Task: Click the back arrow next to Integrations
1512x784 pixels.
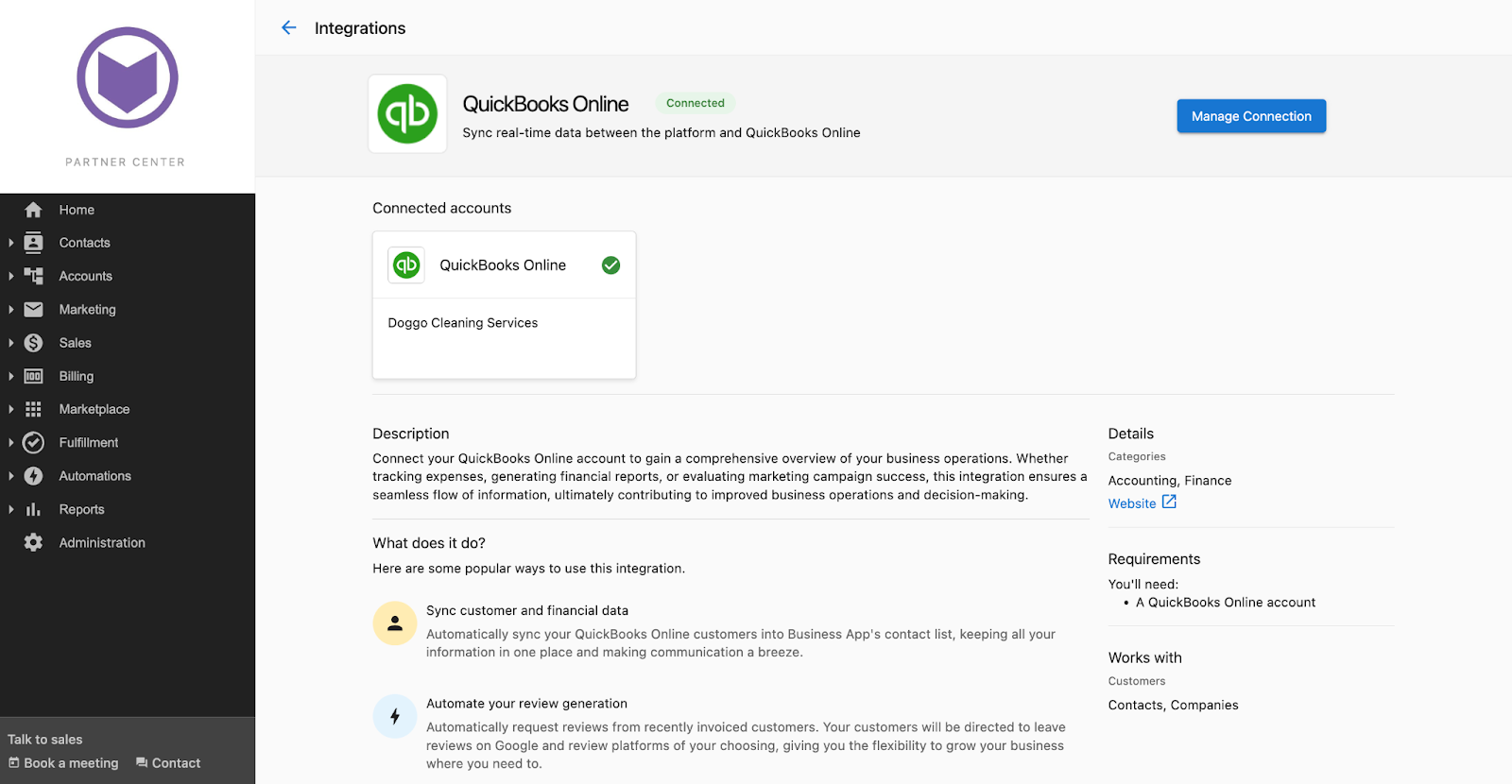Action: coord(289,28)
